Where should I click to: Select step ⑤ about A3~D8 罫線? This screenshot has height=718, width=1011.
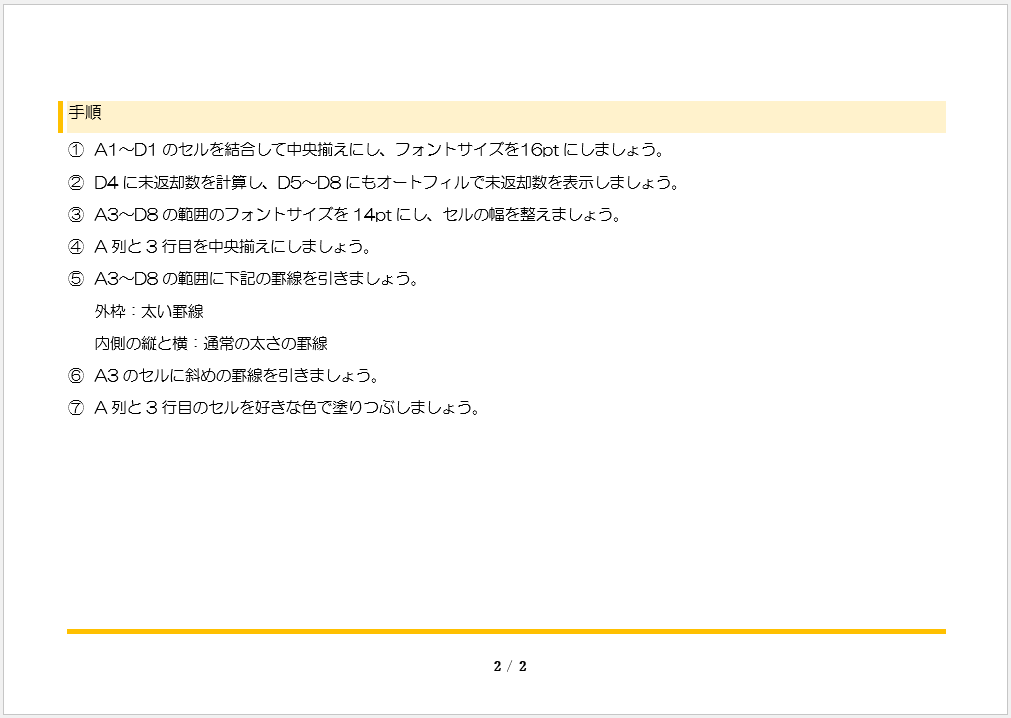(243, 279)
